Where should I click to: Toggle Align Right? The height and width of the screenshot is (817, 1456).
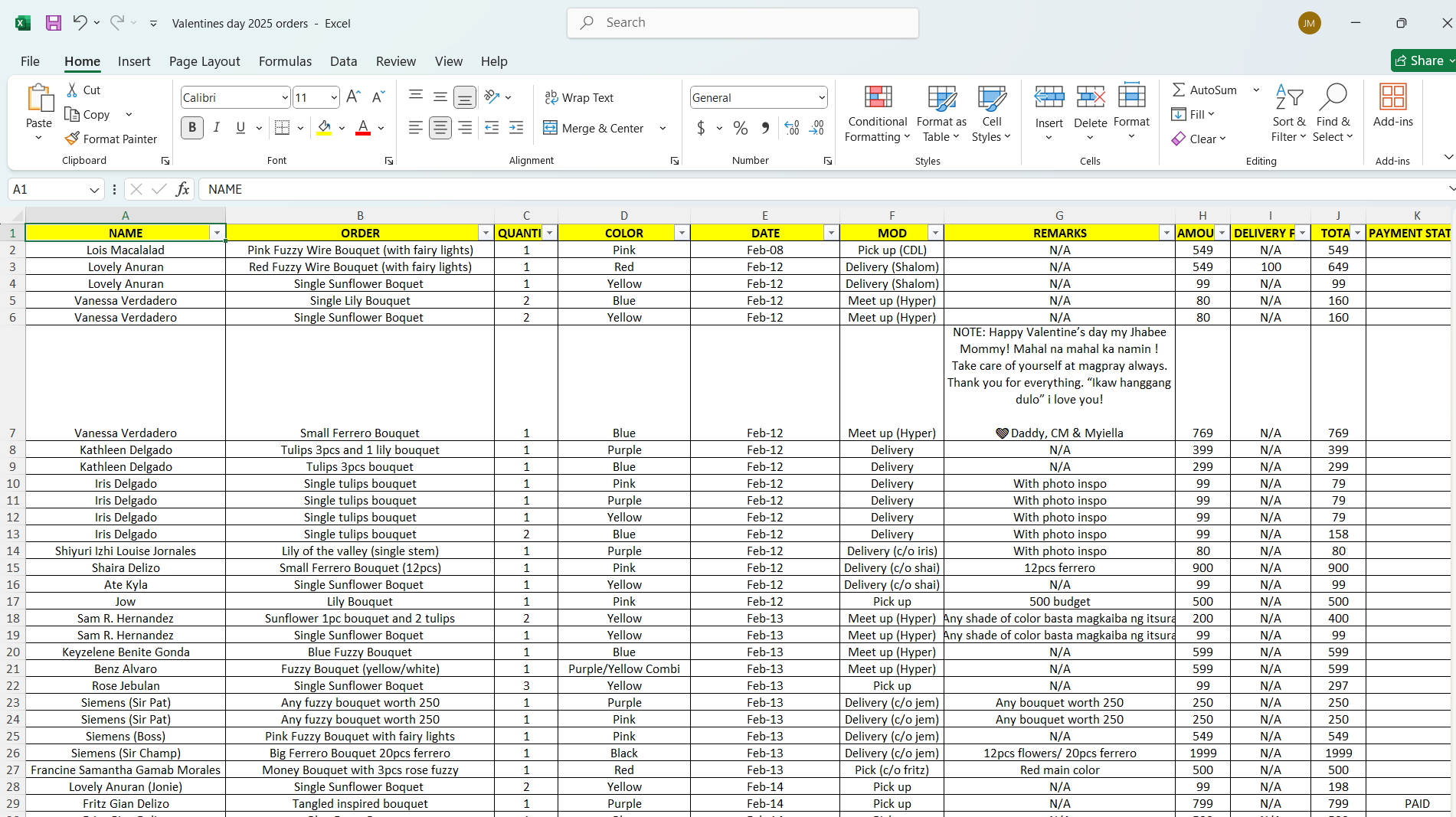(464, 128)
